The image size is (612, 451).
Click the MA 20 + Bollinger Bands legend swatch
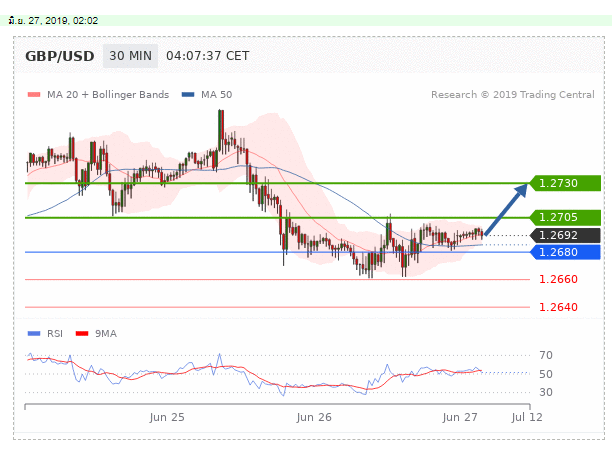(34, 94)
